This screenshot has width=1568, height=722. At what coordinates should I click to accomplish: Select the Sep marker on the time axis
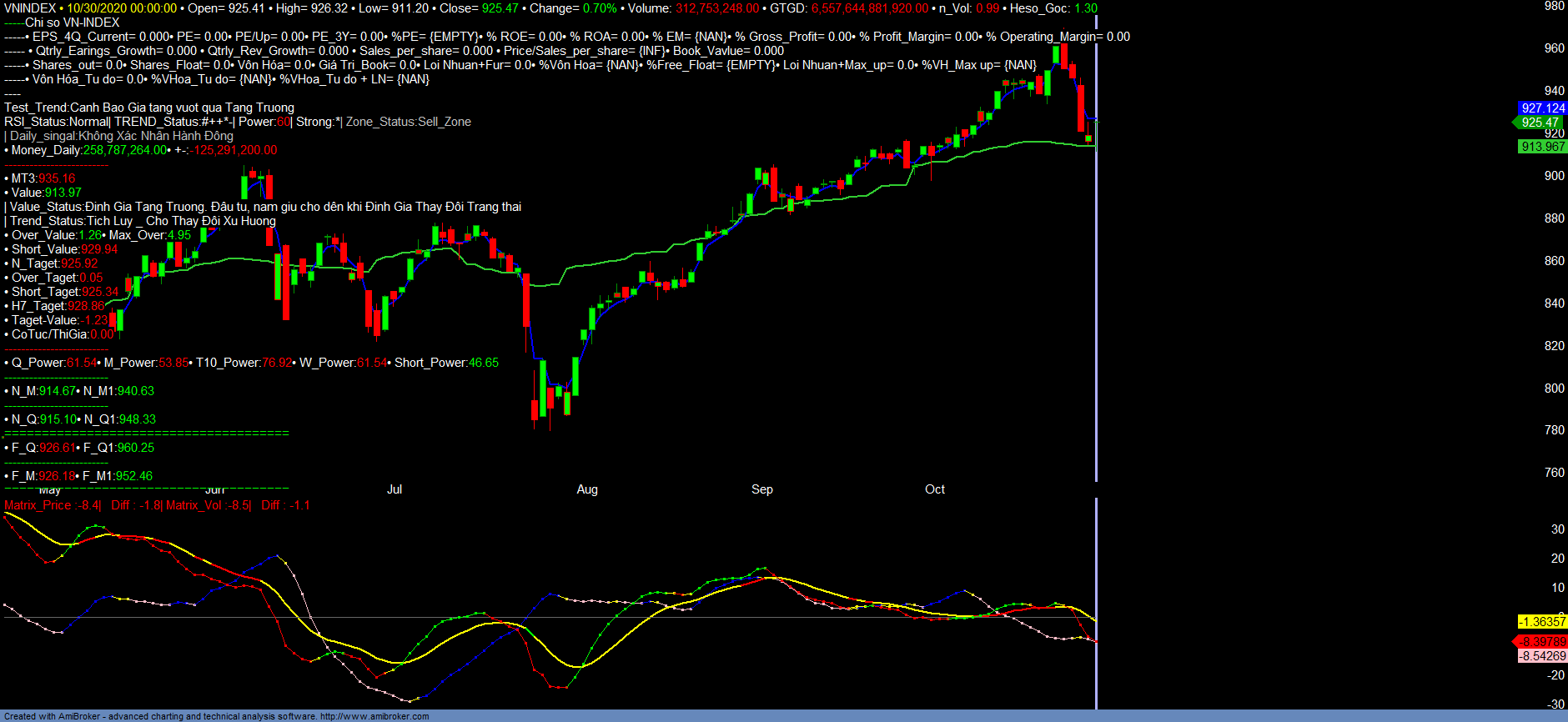tap(761, 489)
